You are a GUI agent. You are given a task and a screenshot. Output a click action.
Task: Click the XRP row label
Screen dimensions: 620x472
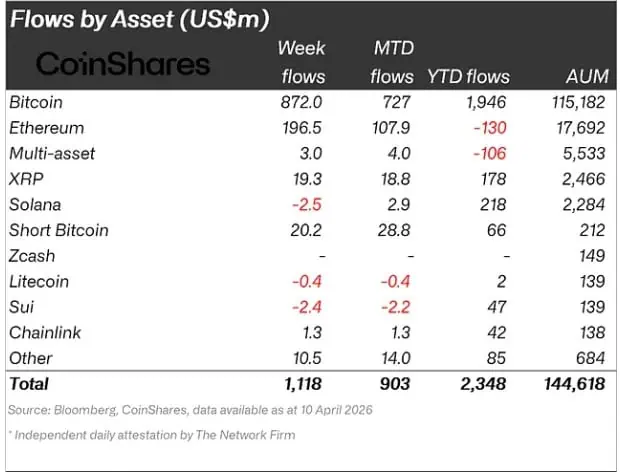coord(26,179)
